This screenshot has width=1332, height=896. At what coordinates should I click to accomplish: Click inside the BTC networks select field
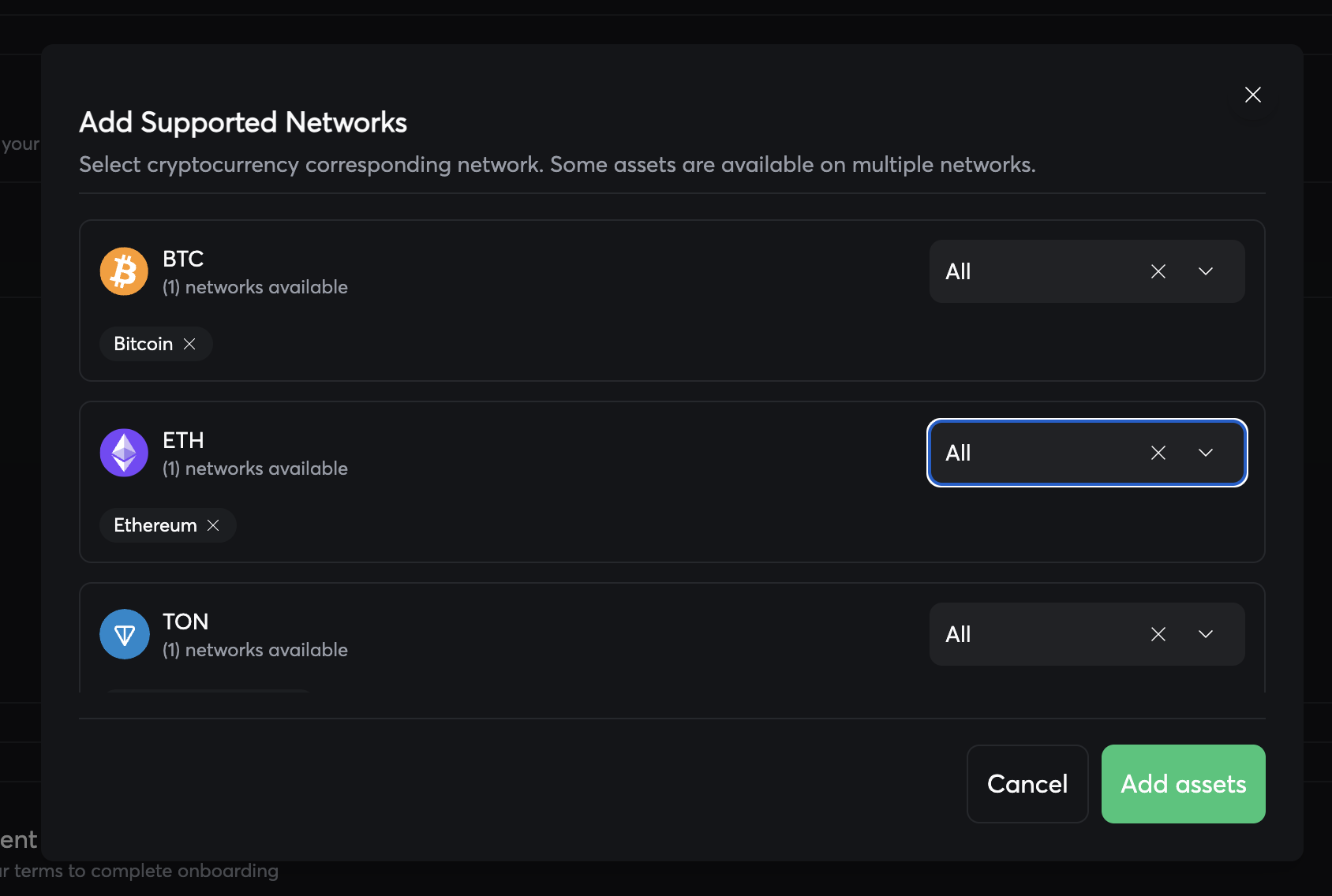tap(1034, 271)
